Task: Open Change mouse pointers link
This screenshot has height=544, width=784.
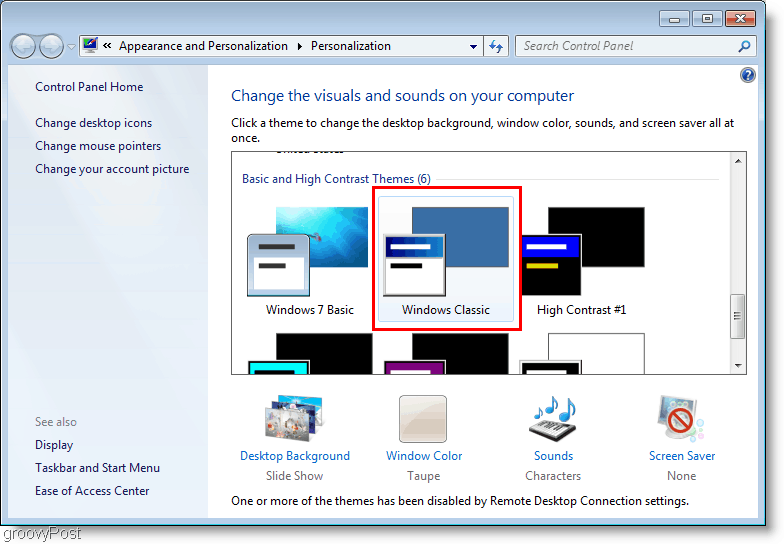Action: point(98,146)
